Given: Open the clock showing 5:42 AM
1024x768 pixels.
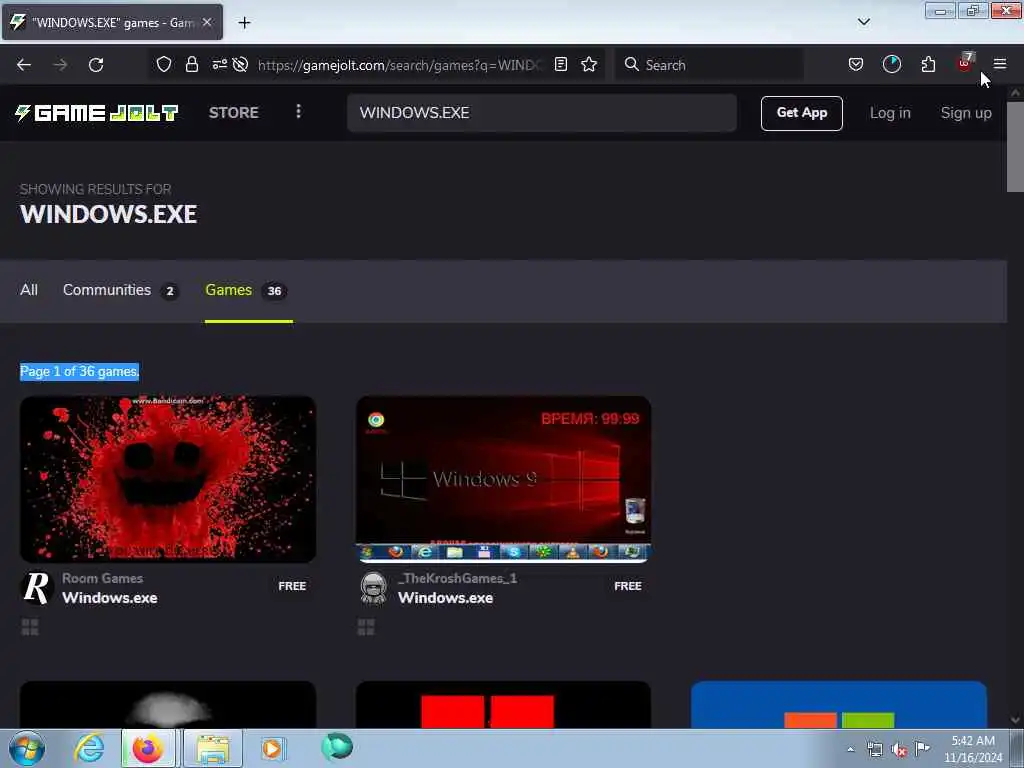Looking at the screenshot, I should coord(973,749).
